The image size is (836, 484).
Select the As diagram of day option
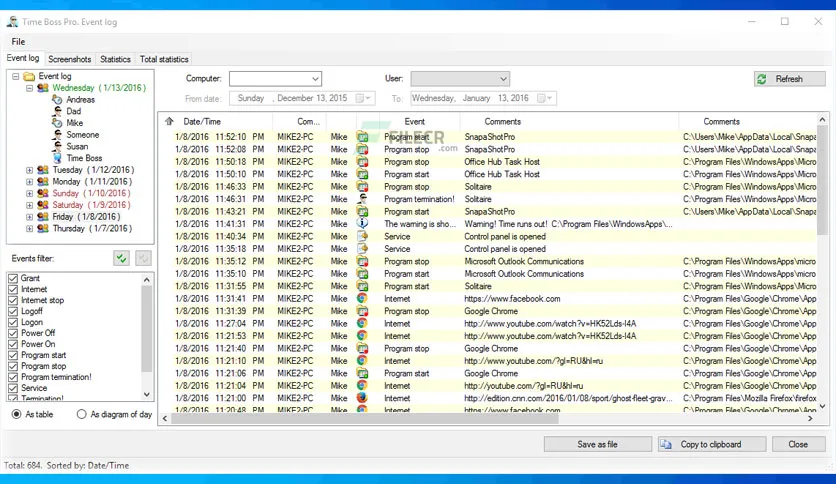tap(82, 414)
